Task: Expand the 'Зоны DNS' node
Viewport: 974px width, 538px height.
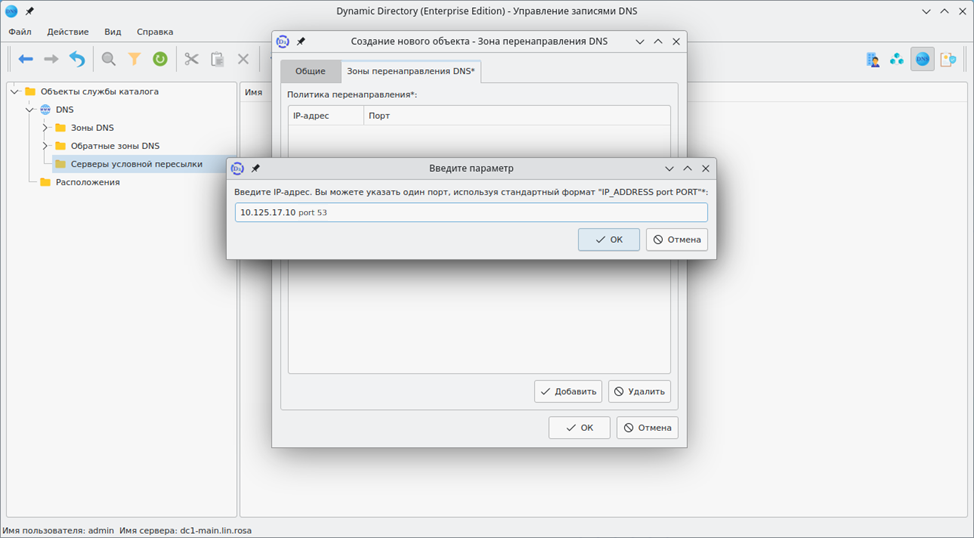Action: tap(45, 127)
